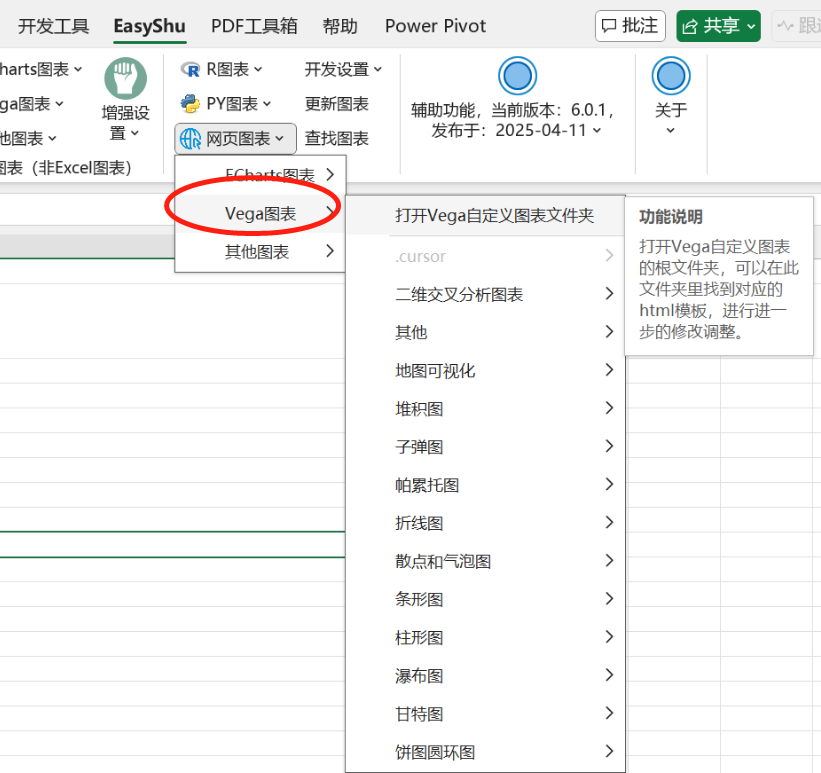Click the Python logo icon beside PY图表
The height and width of the screenshot is (773, 821).
(191, 104)
